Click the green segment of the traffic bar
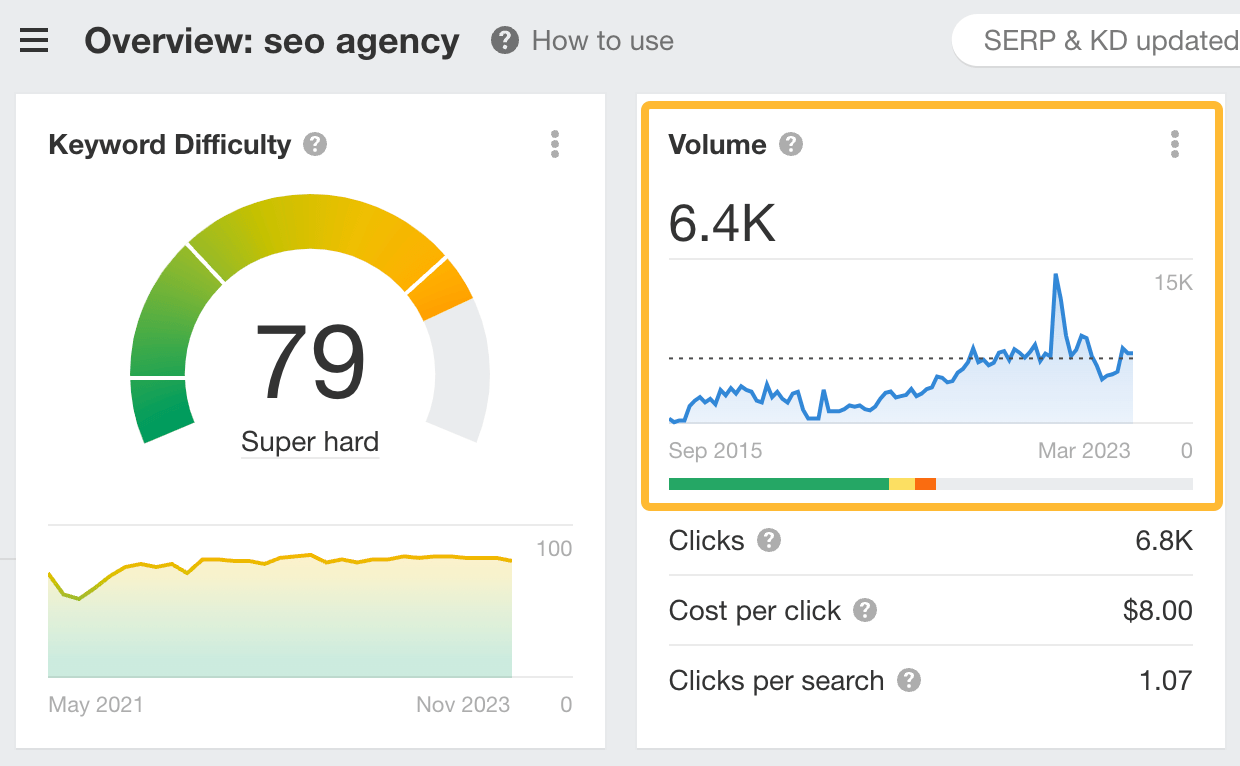 coord(778,483)
